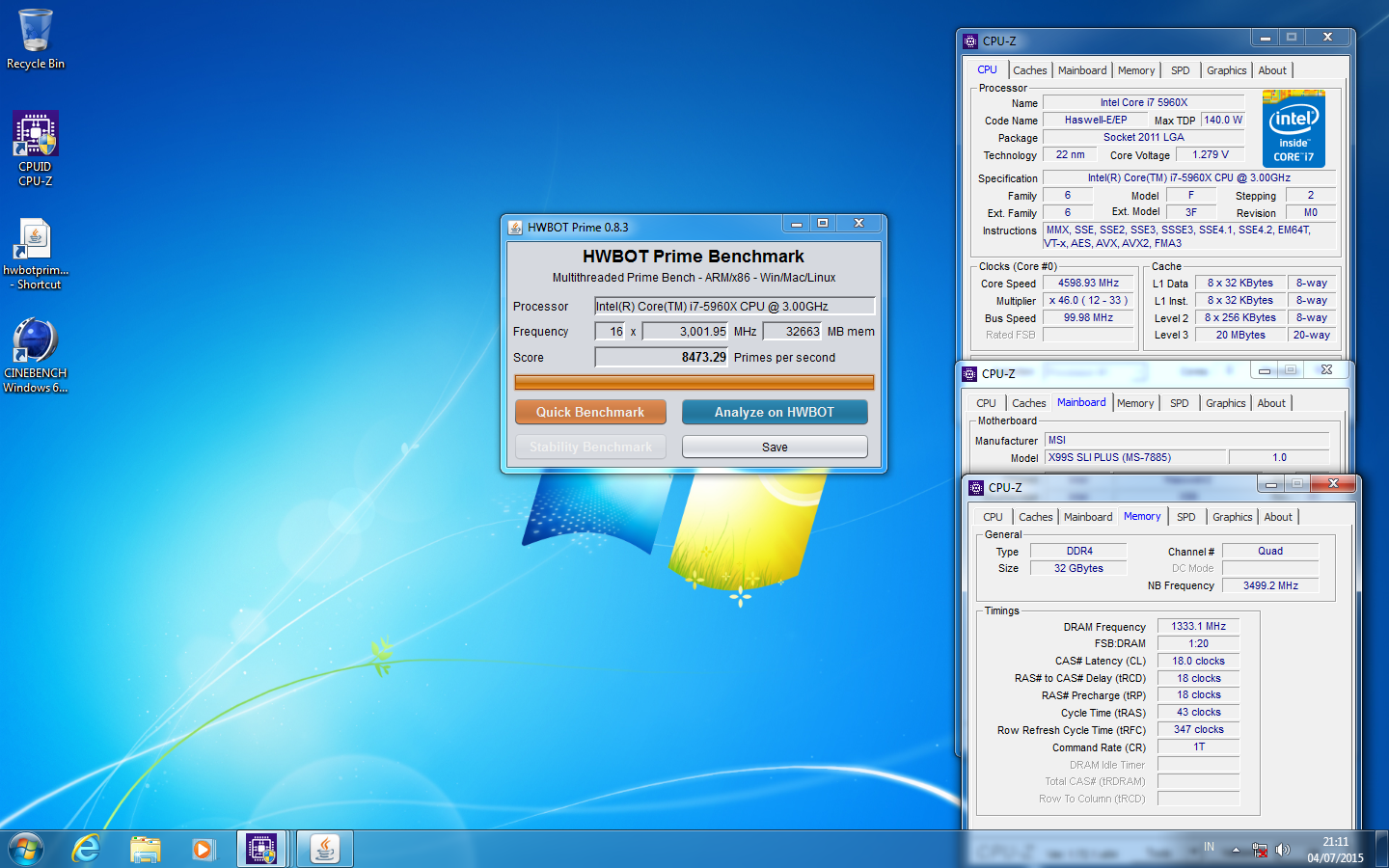Click the network status tray icon
Image resolution: width=1389 pixels, height=868 pixels.
[x=1260, y=850]
